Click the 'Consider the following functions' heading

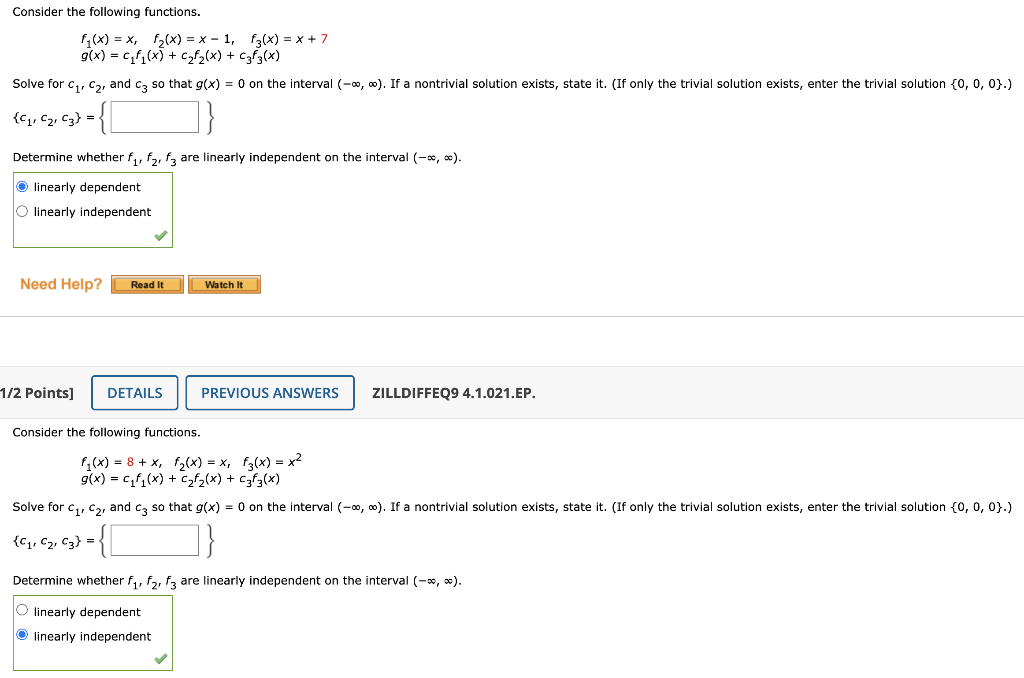pos(105,11)
